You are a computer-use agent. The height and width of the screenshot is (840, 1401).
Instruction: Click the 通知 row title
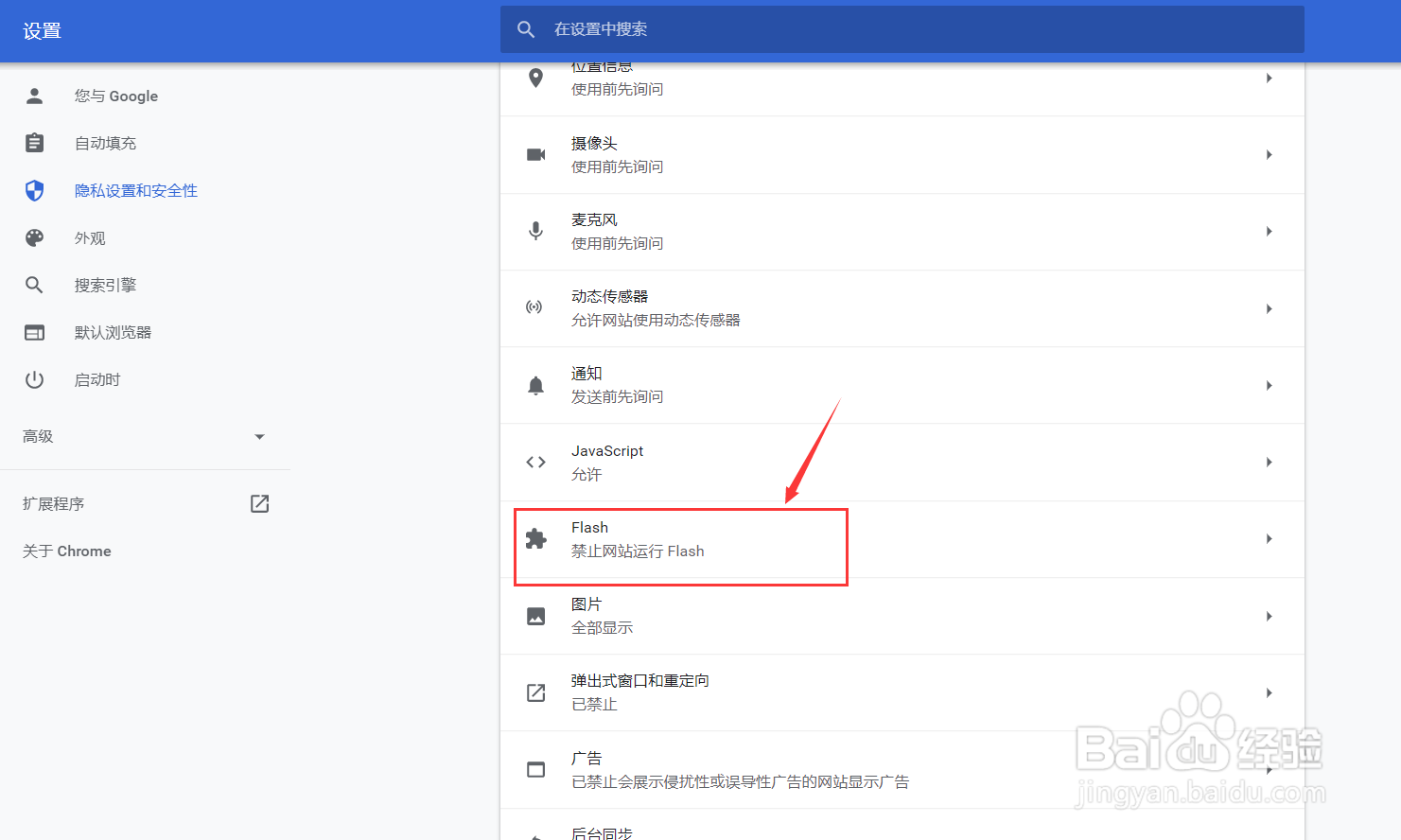pos(587,373)
